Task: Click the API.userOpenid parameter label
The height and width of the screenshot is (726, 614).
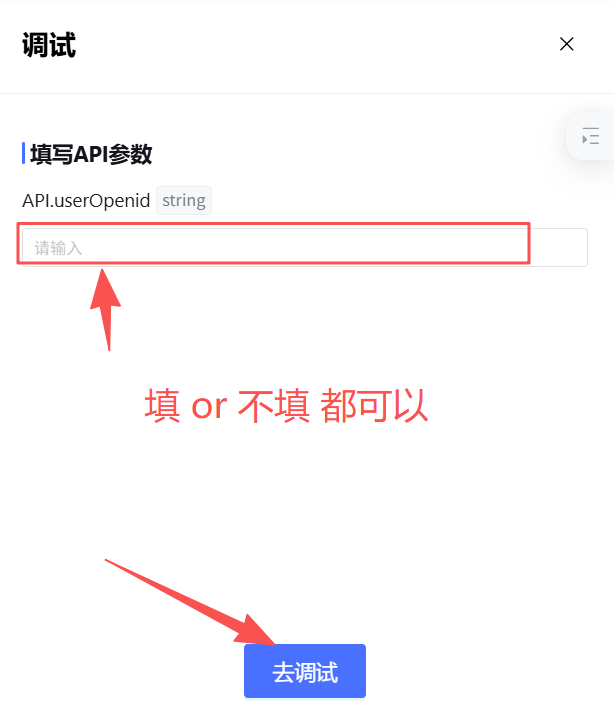Action: pyautogui.click(x=86, y=200)
